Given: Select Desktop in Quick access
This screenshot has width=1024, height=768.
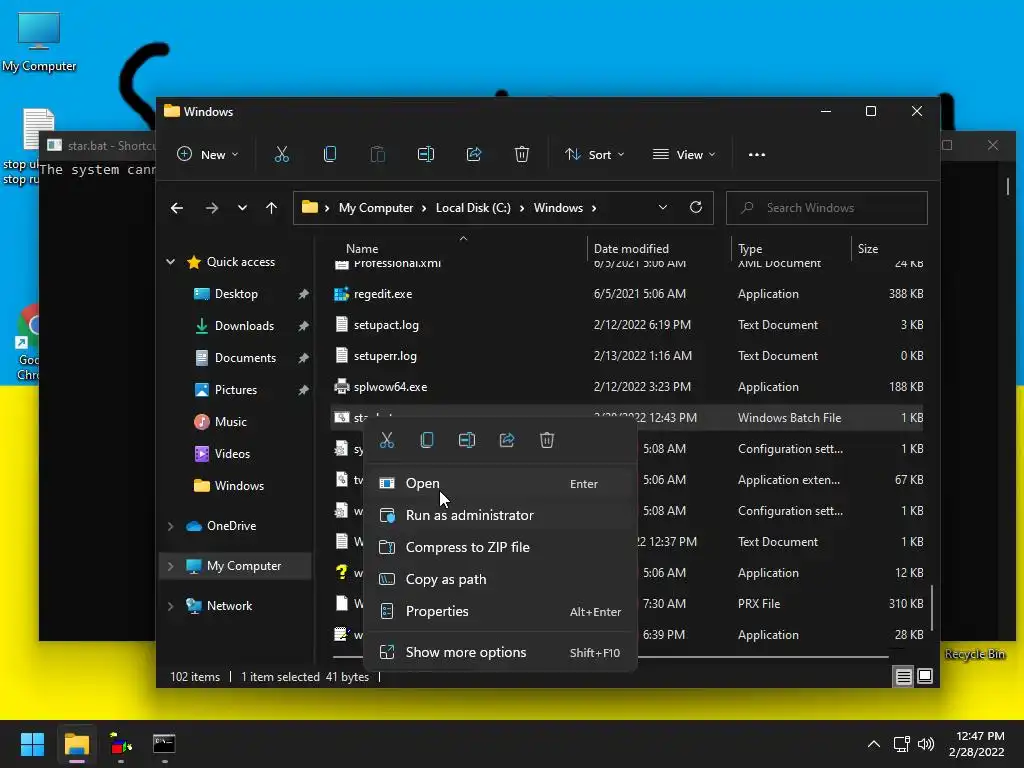Looking at the screenshot, I should pyautogui.click(x=236, y=294).
